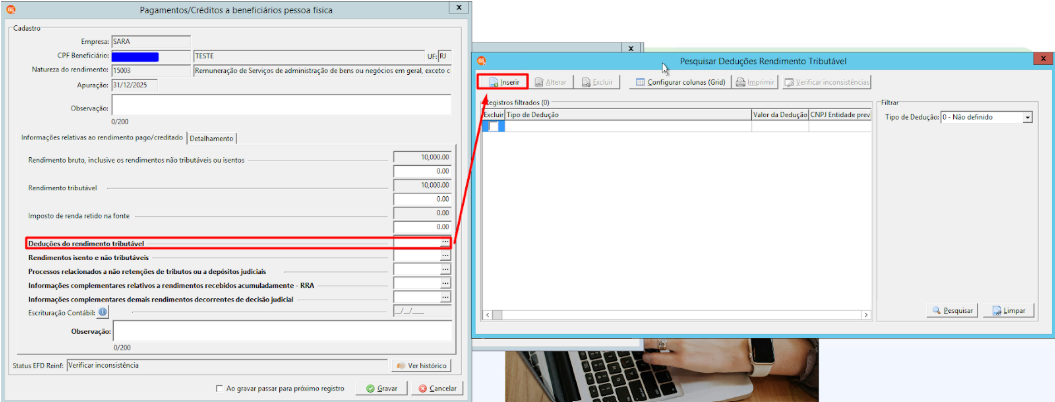The height and width of the screenshot is (402, 1055).
Task: Open Processos relacionados ellipsis button
Action: pos(445,271)
